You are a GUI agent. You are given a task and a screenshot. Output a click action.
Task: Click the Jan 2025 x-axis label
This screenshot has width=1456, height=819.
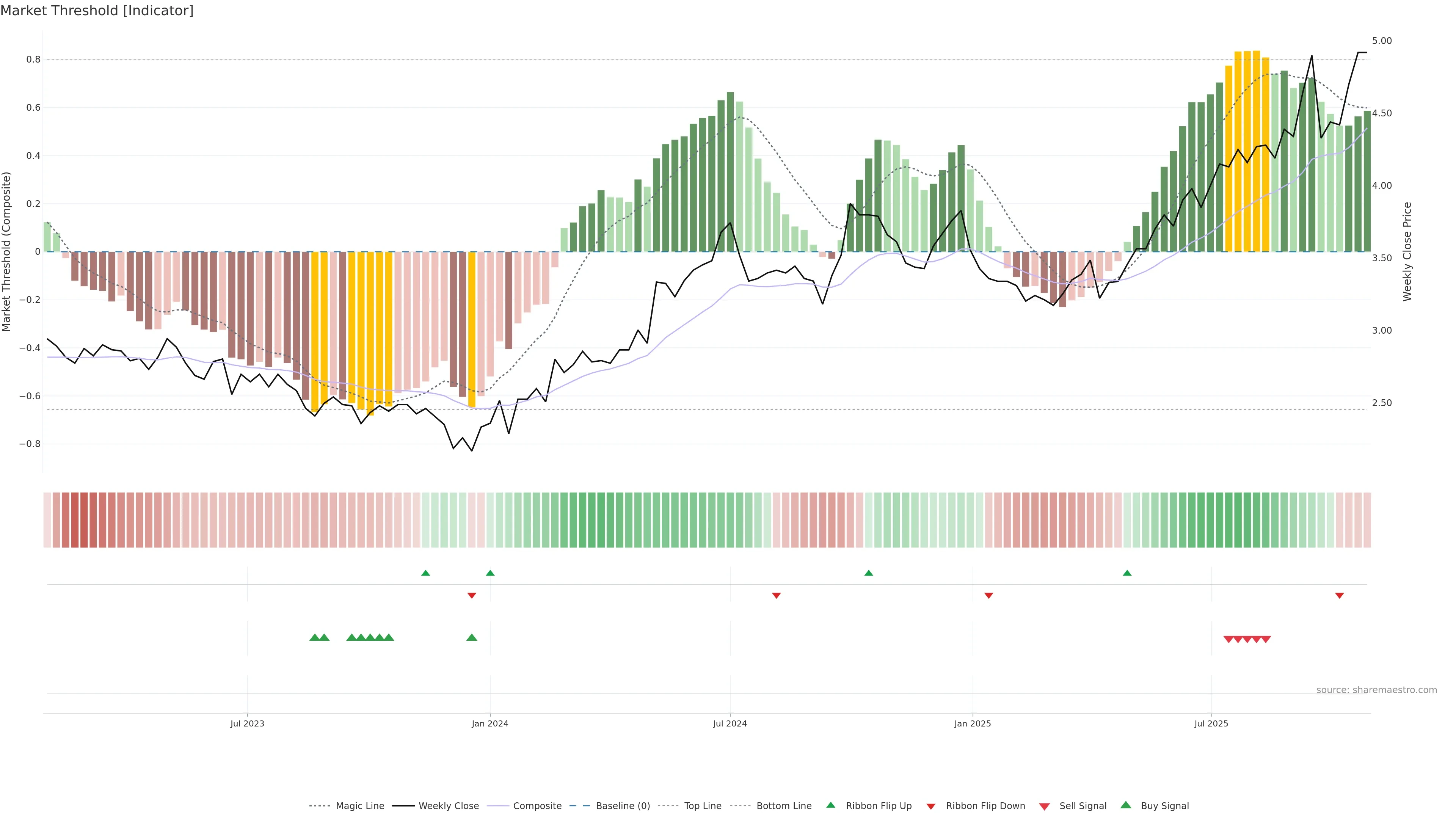click(x=972, y=723)
